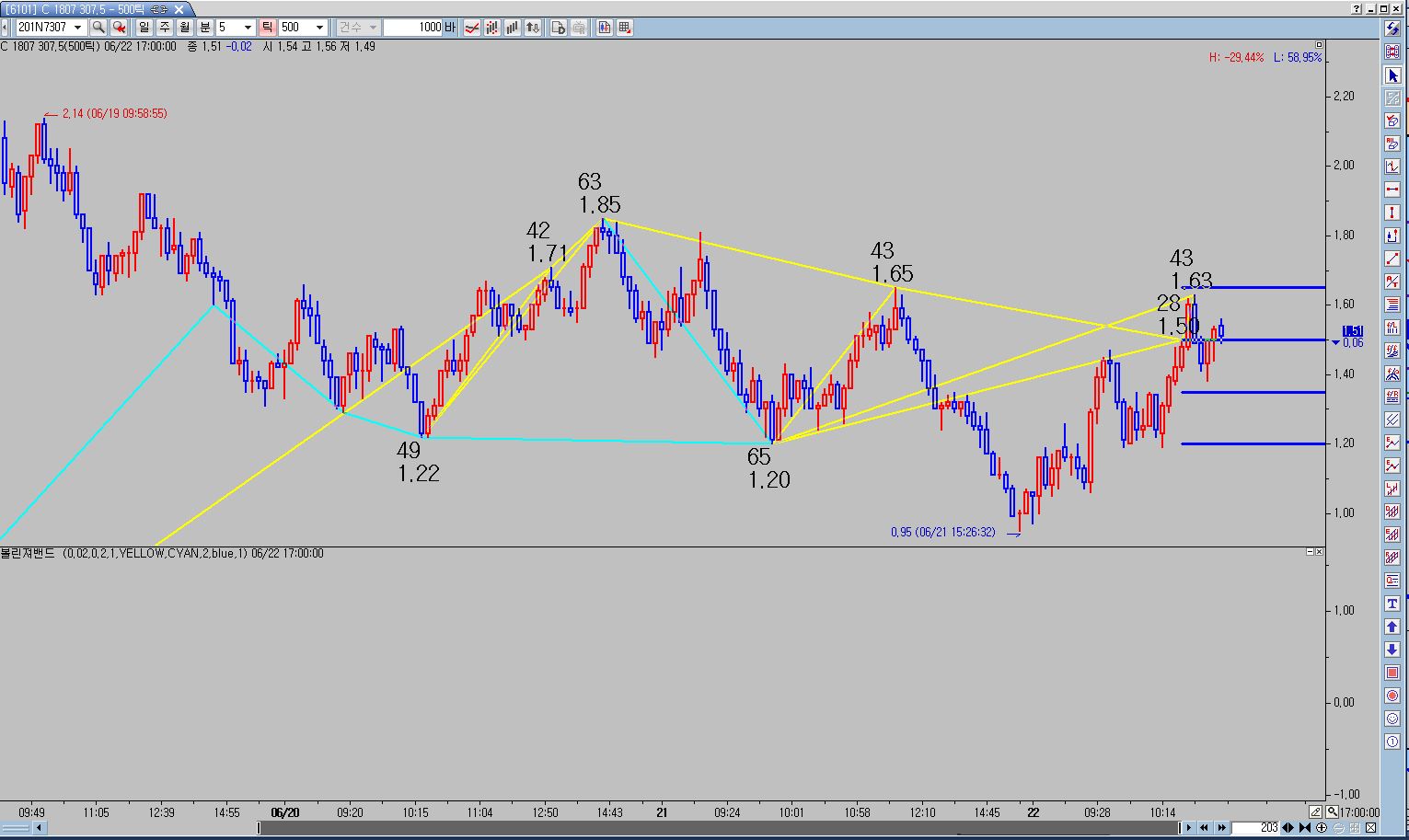
Task: Switch to 일 (daily) chart period
Action: 144,28
